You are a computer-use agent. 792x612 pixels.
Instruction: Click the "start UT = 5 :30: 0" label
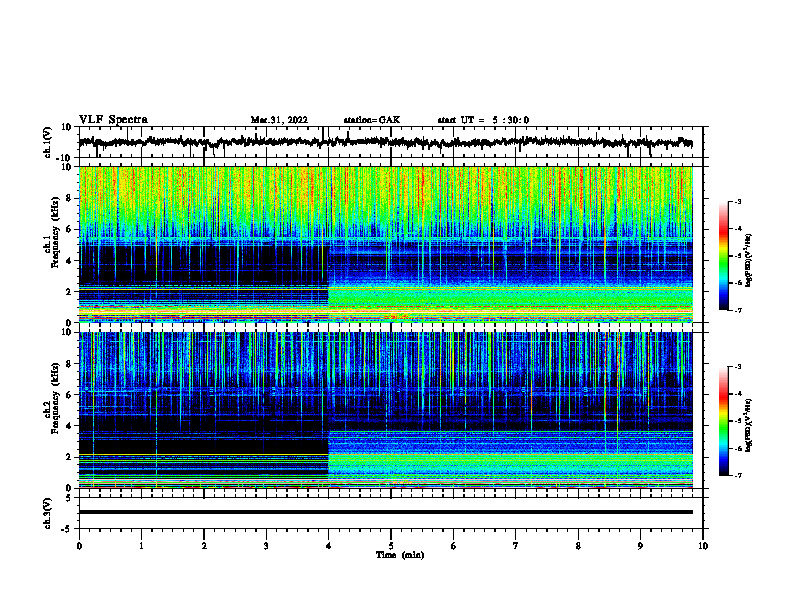pyautogui.click(x=483, y=120)
